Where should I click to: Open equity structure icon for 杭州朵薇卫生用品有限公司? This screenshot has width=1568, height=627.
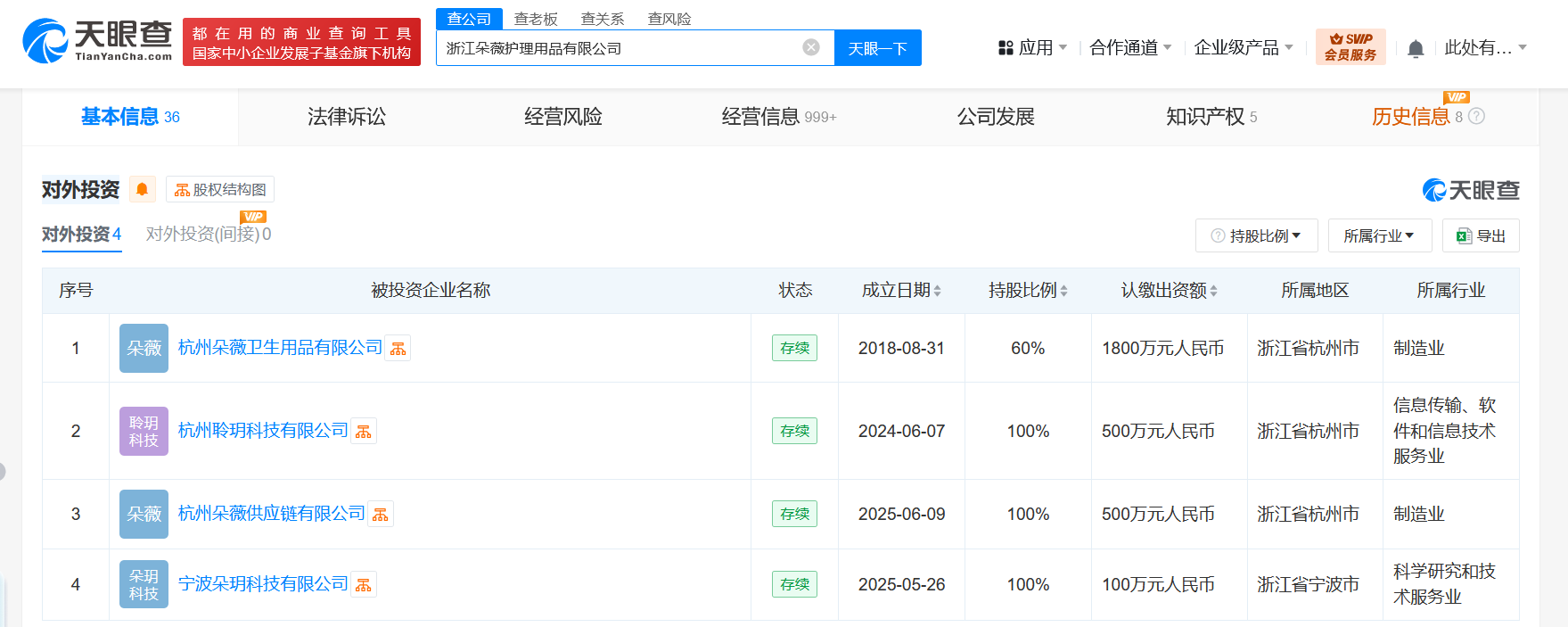pyautogui.click(x=398, y=349)
